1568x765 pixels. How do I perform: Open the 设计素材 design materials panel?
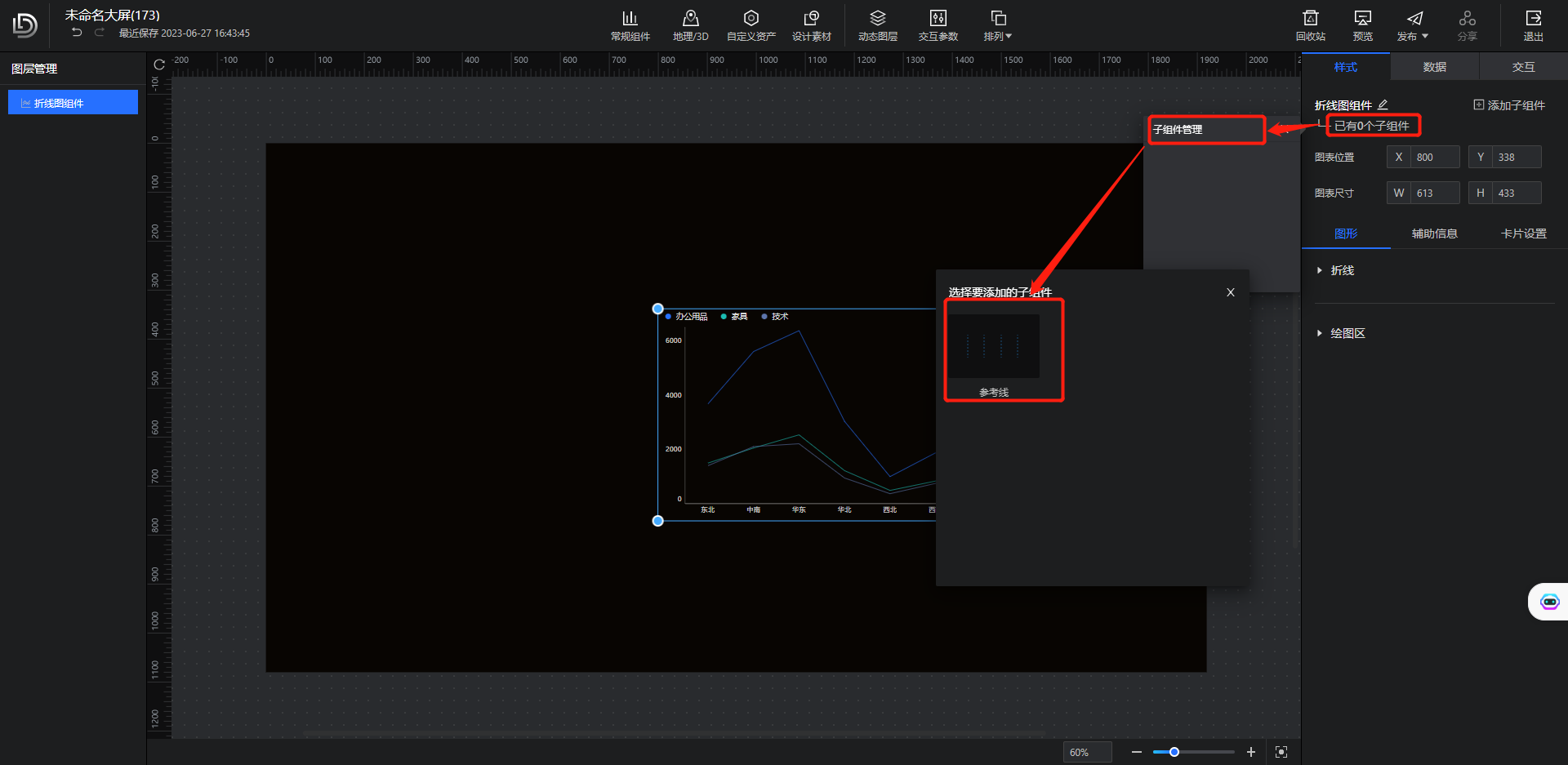tap(811, 25)
